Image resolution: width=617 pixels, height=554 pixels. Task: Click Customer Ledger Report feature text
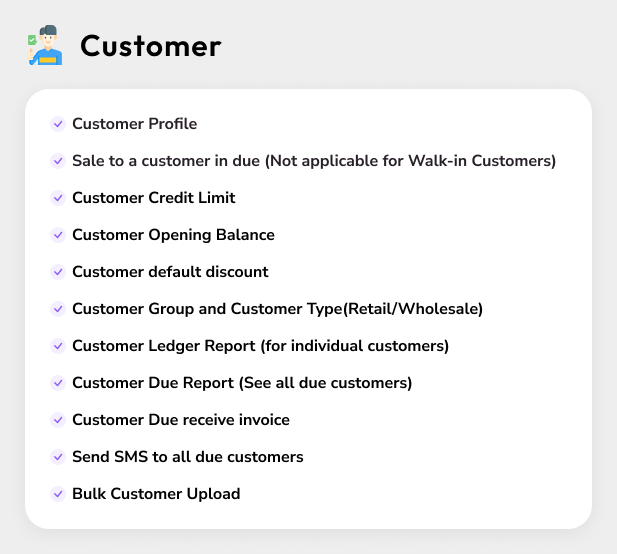[x=260, y=346]
